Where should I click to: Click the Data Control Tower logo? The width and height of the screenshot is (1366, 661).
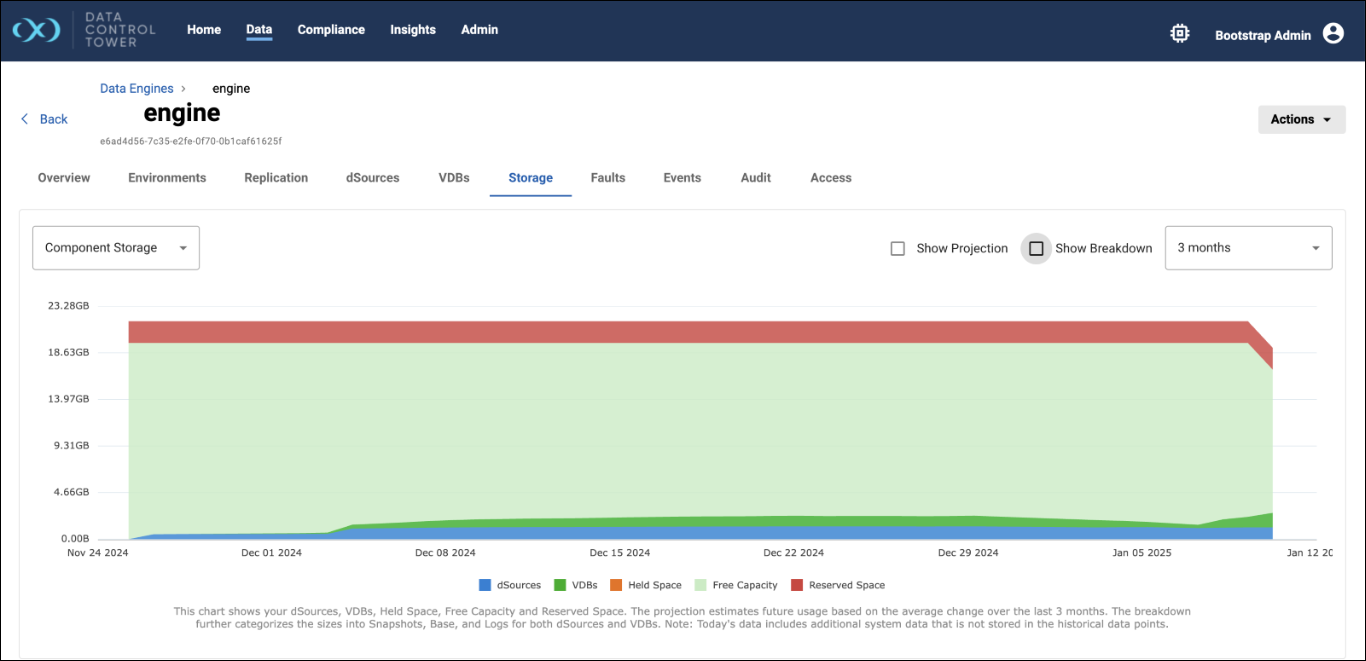[36, 30]
